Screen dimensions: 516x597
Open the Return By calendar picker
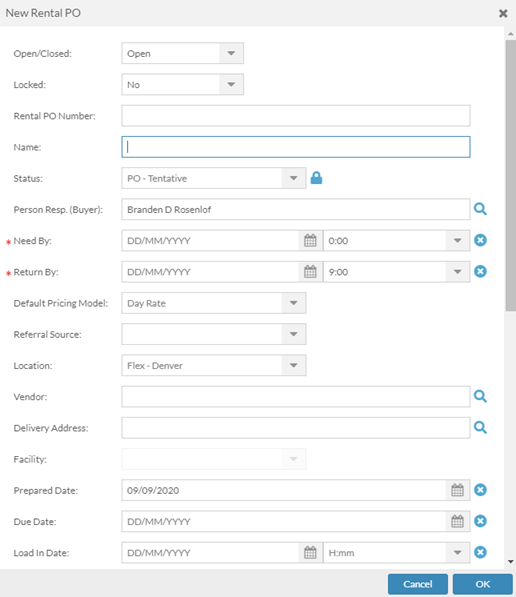tap(310, 272)
